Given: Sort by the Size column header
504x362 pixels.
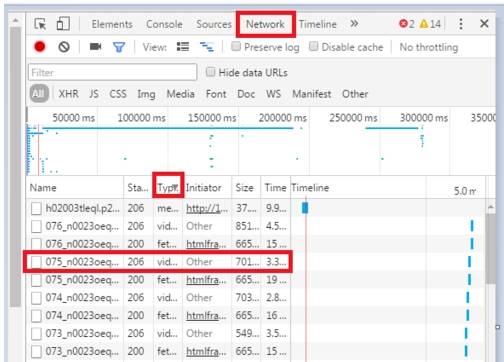Looking at the screenshot, I should point(246,188).
